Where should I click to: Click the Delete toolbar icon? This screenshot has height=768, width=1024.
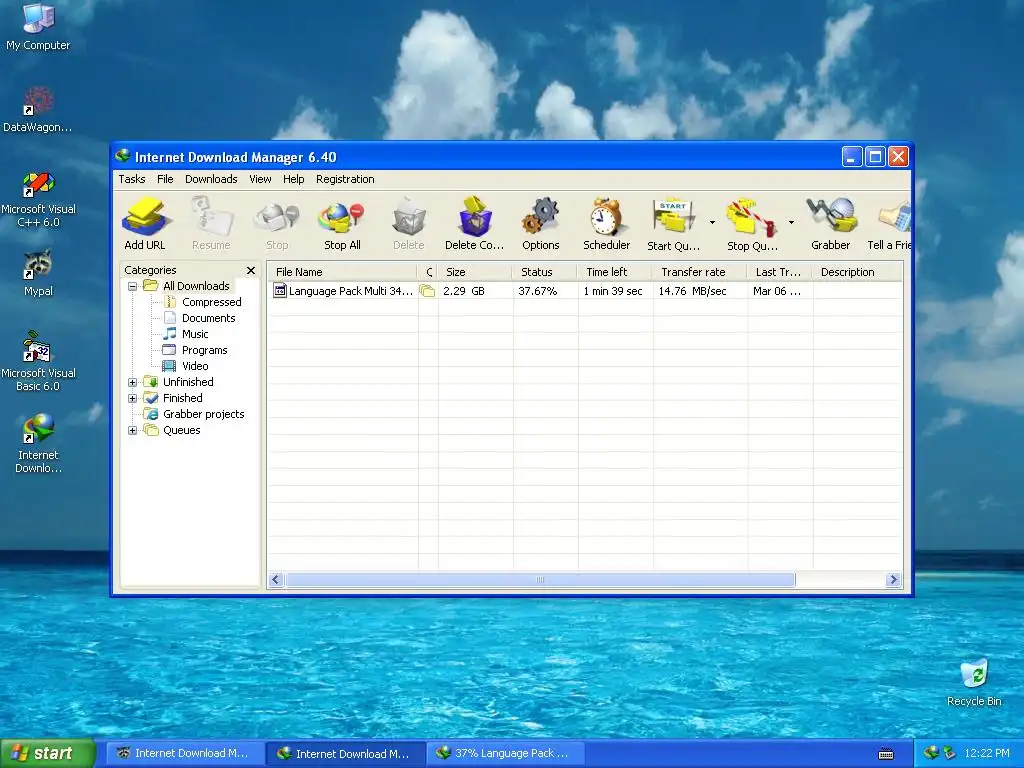coord(409,224)
